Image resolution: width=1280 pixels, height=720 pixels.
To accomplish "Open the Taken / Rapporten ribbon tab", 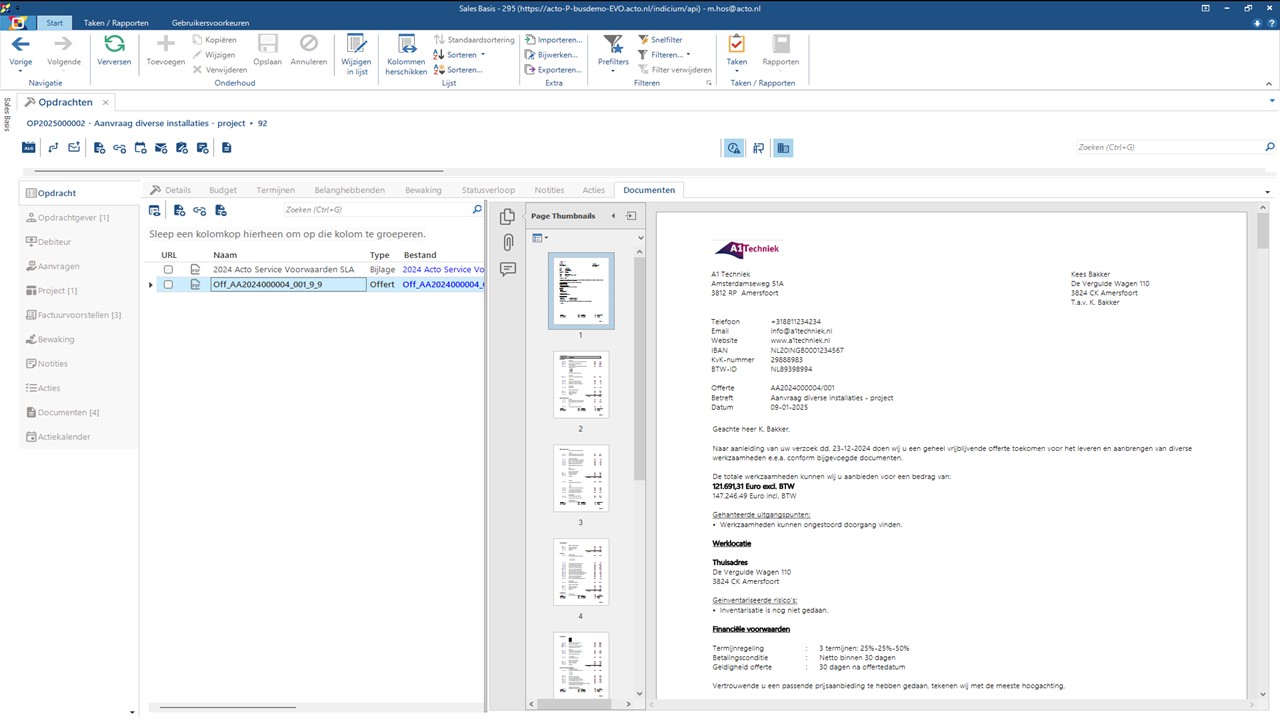I will tap(116, 22).
